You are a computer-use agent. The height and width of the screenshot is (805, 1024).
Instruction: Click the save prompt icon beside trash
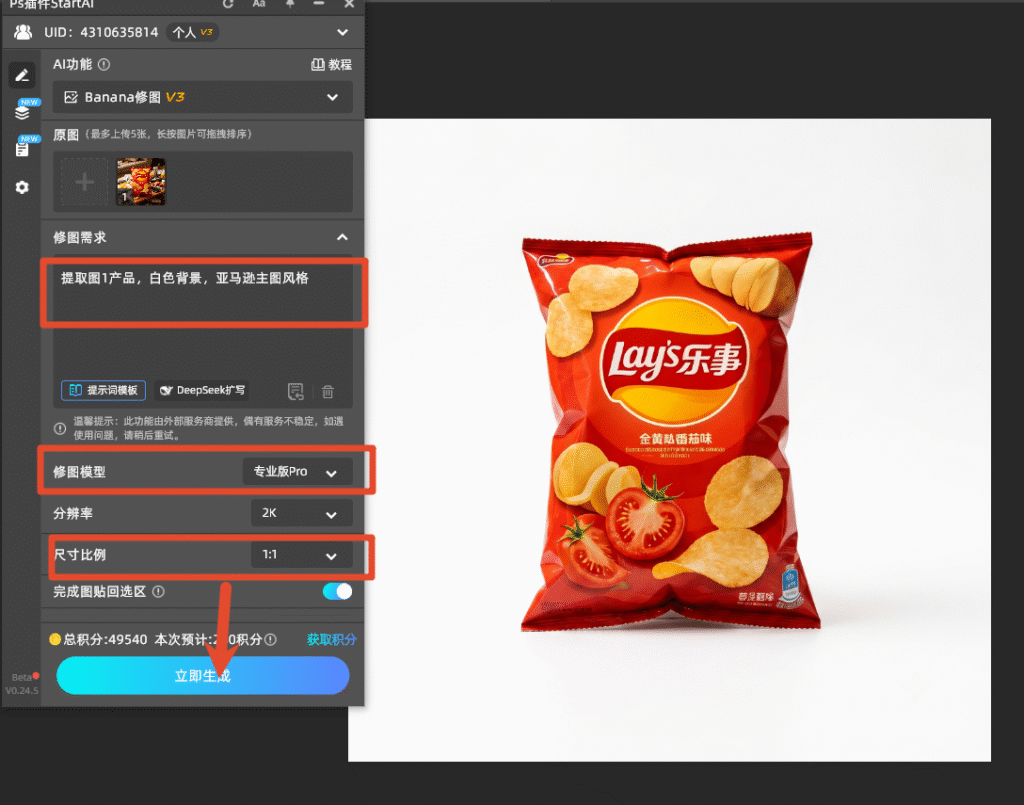296,391
